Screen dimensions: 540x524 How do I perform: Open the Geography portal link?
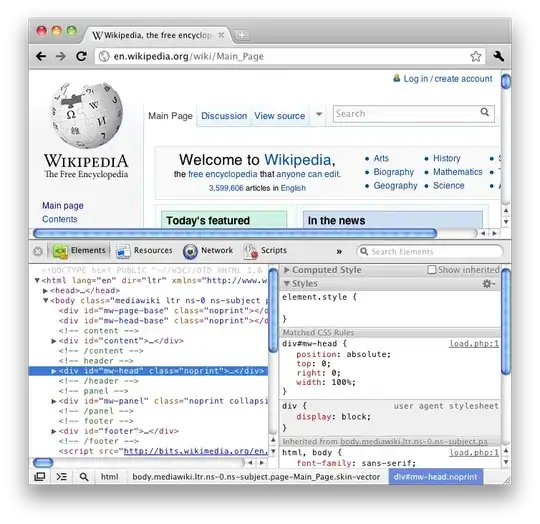pos(395,186)
